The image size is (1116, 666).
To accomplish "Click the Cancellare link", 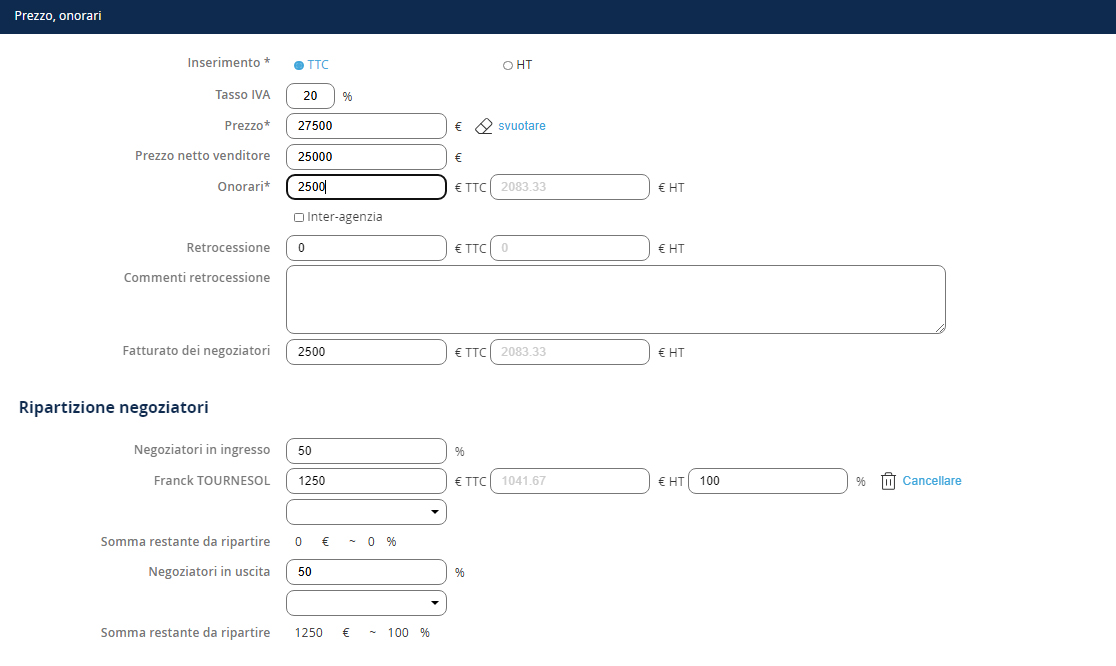I will (x=932, y=481).
